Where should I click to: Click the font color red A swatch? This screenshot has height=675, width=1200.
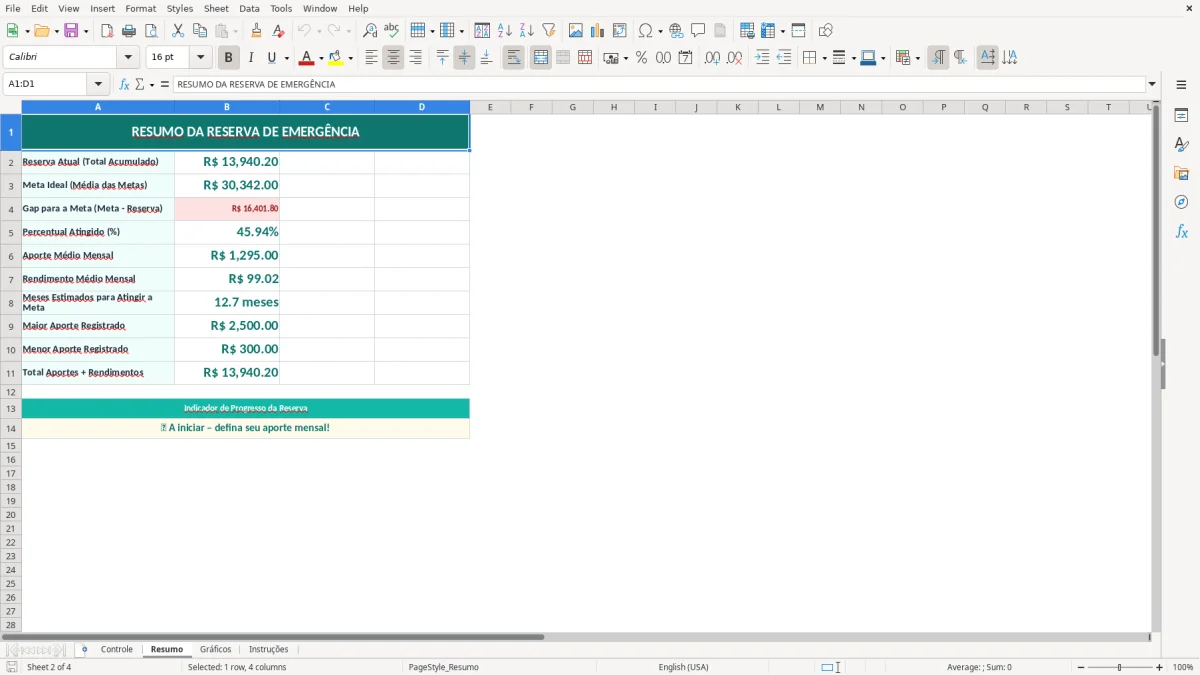pos(307,58)
